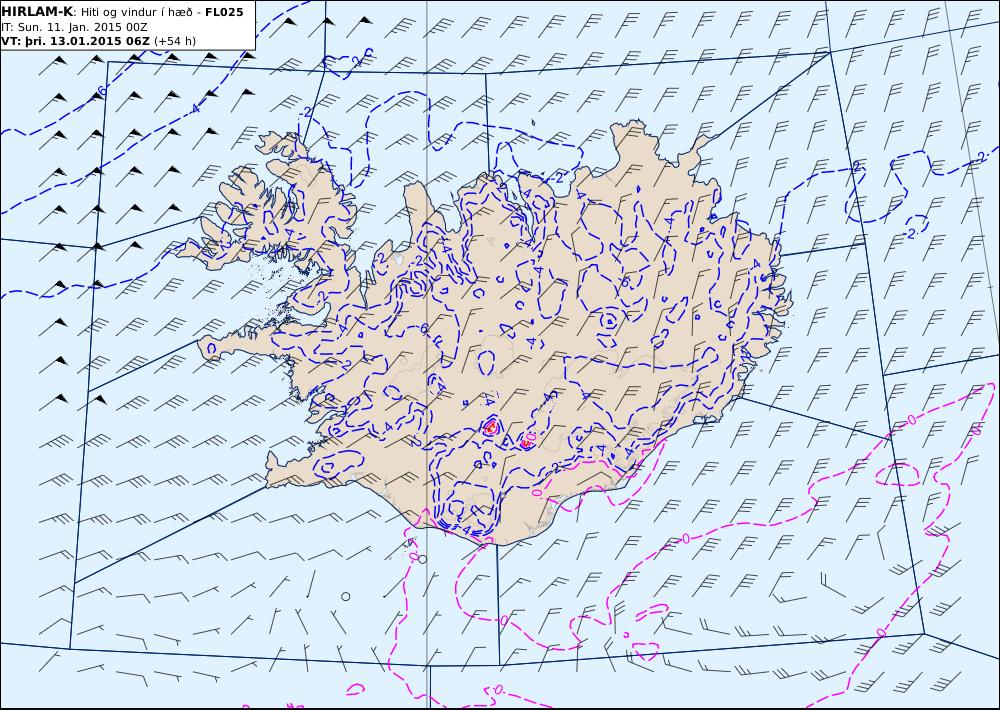
Task: Click the 'VT: þri. 13.01.2015 06Z' valid time
Action: pos(76,41)
